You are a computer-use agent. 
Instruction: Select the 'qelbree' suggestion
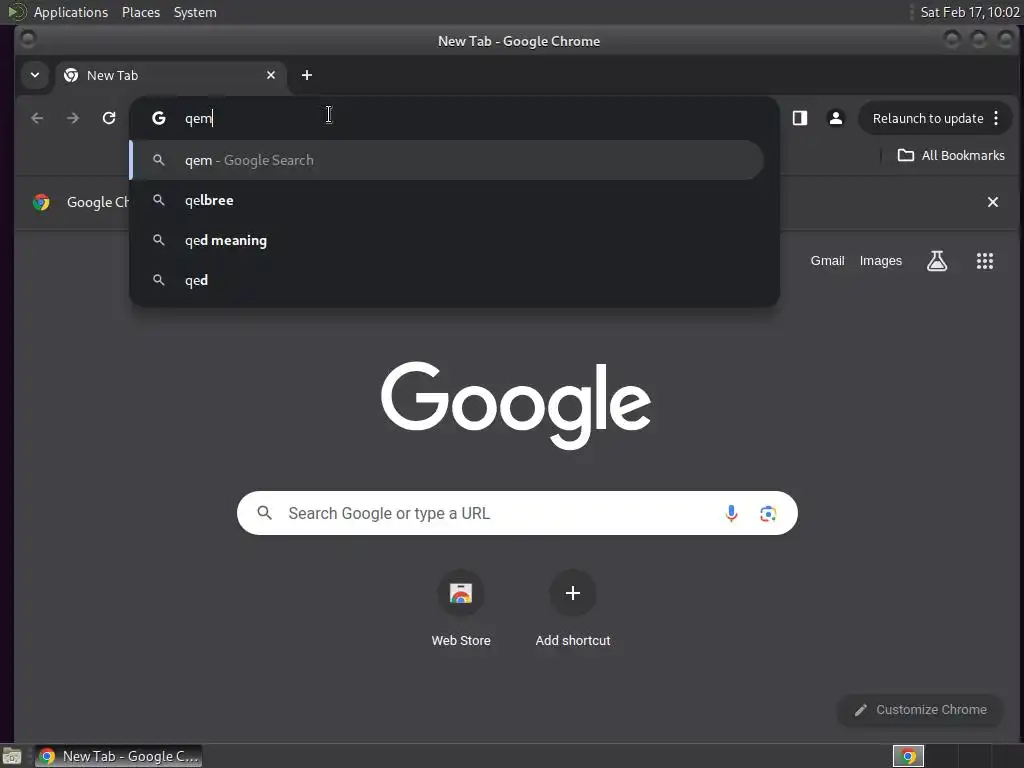coord(447,200)
